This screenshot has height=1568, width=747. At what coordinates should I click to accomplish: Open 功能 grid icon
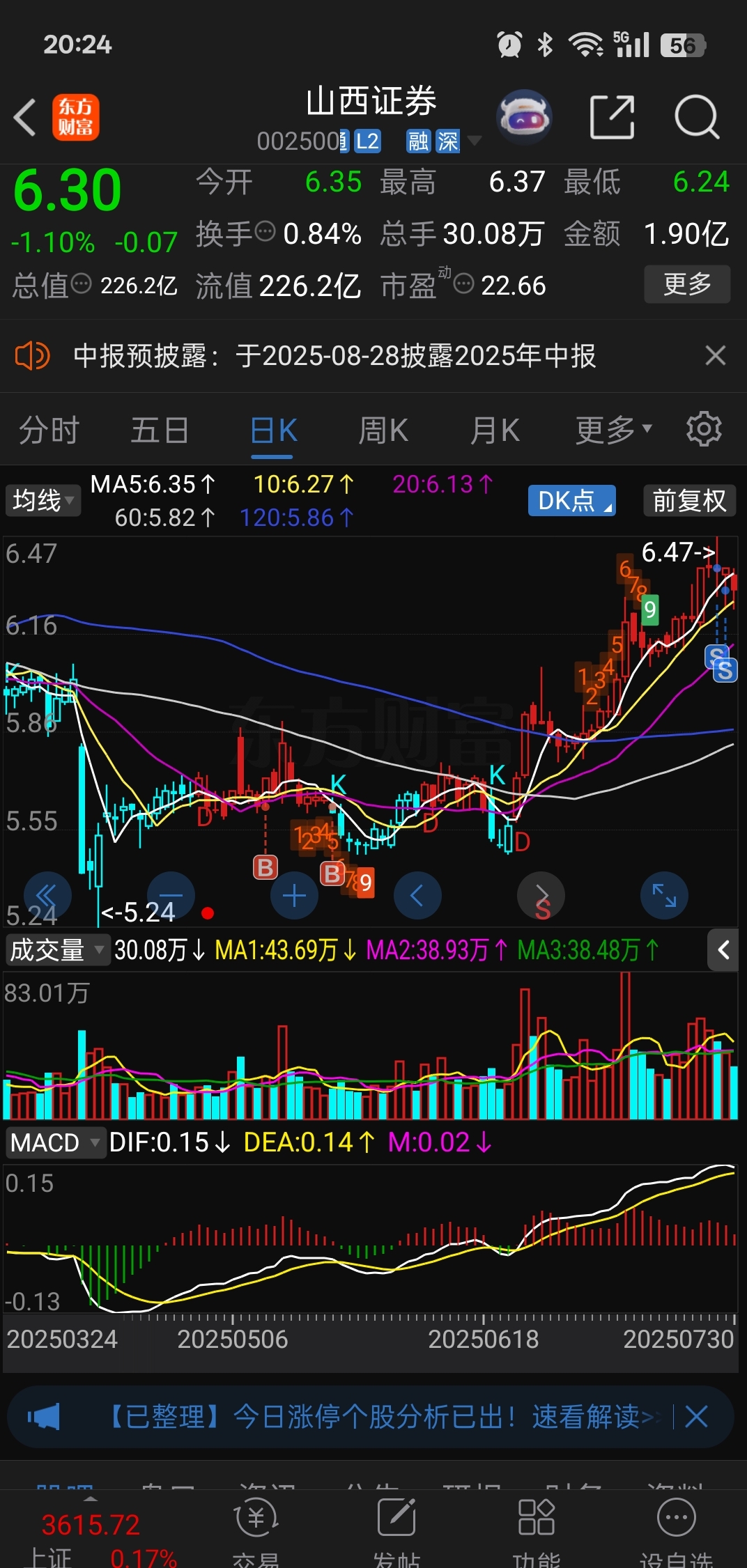pyautogui.click(x=536, y=1516)
